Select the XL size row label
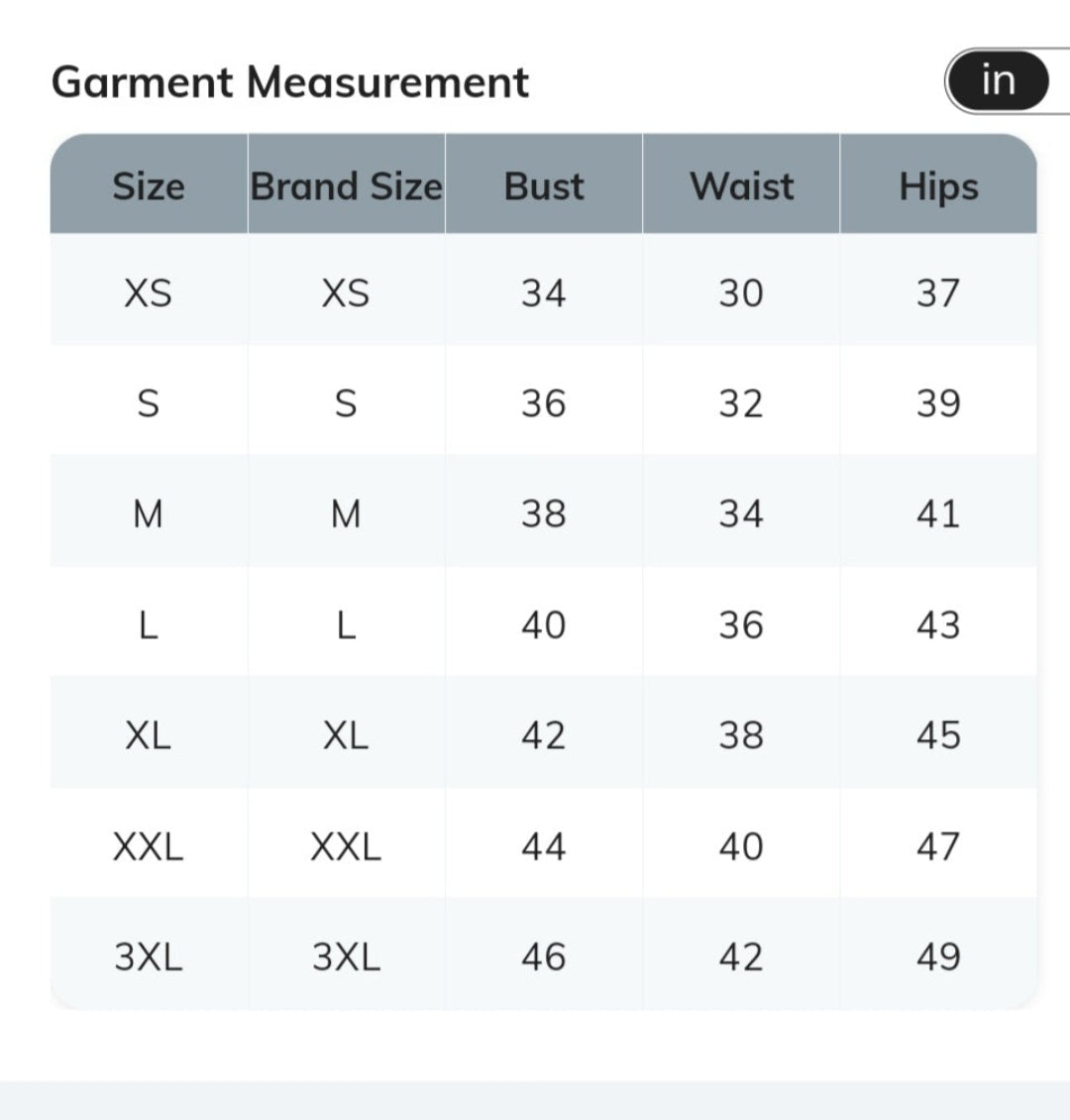 148,735
